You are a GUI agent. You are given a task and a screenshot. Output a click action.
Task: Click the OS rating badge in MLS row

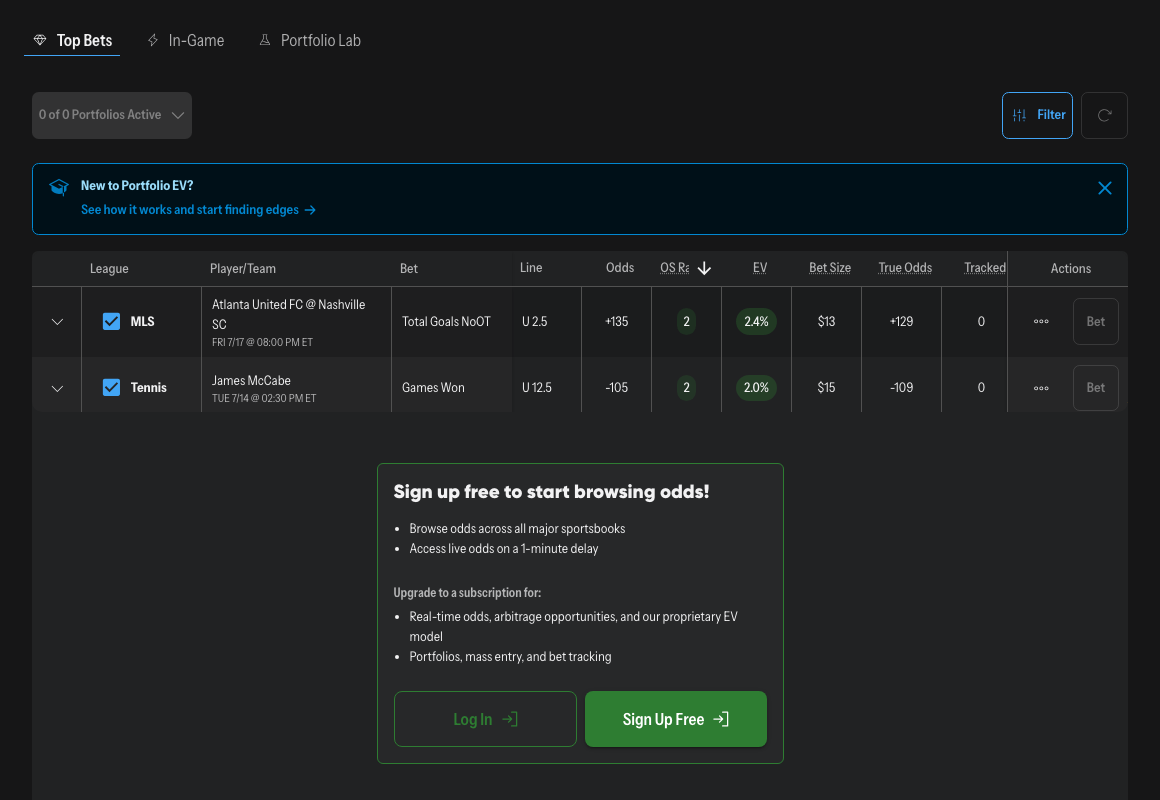pos(687,321)
